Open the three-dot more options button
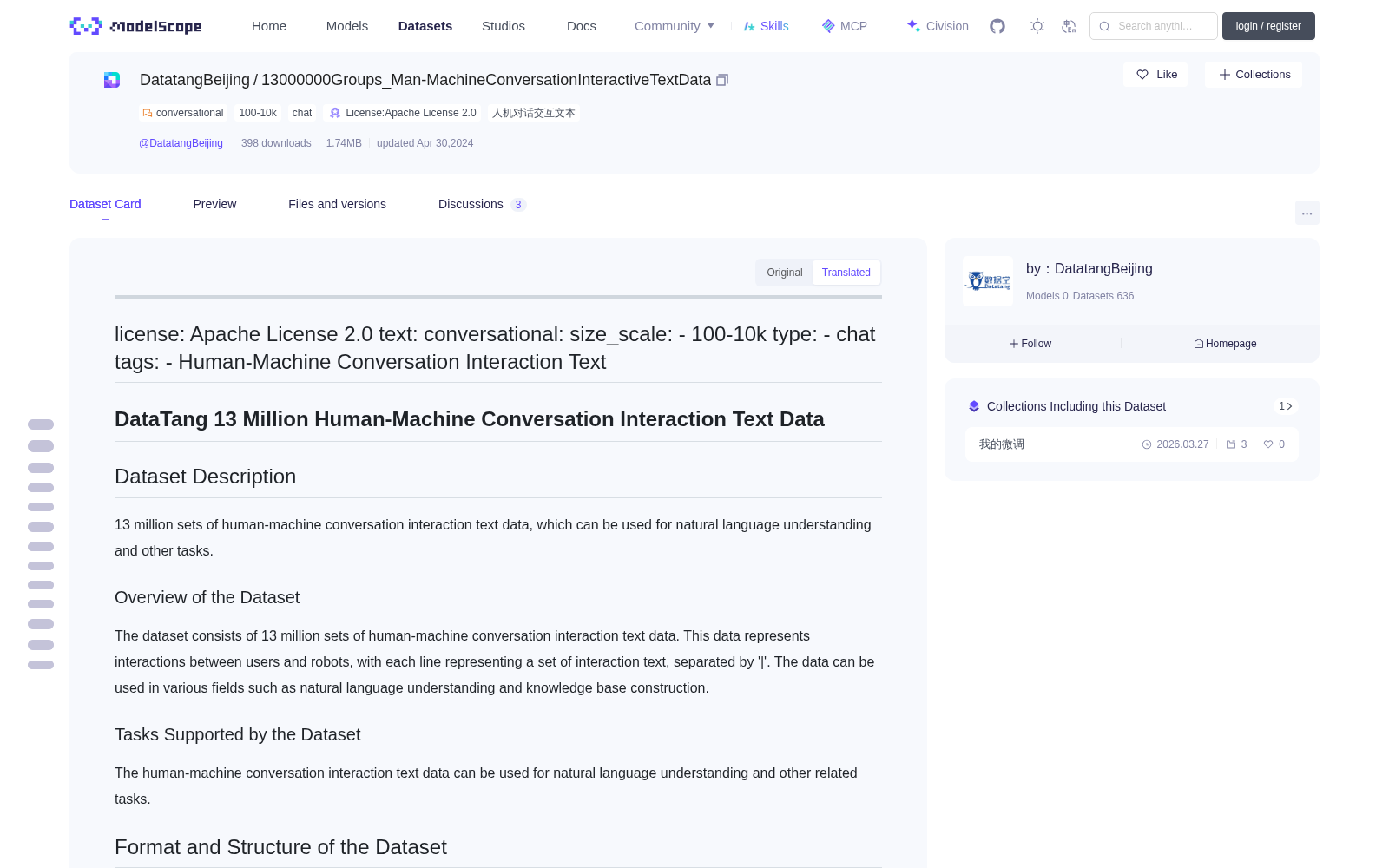1389x868 pixels. [x=1307, y=213]
